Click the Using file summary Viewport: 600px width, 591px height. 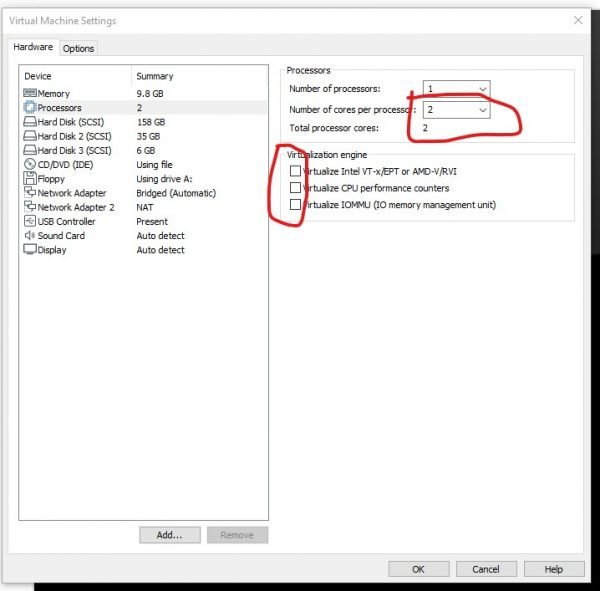pyautogui.click(x=155, y=165)
